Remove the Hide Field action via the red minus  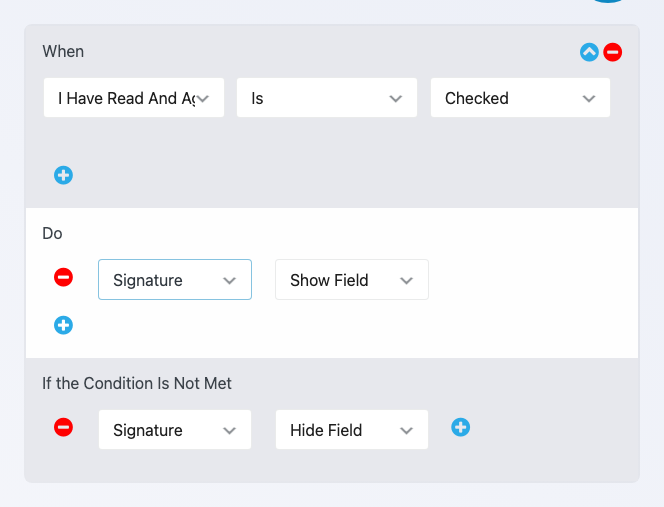click(x=64, y=427)
